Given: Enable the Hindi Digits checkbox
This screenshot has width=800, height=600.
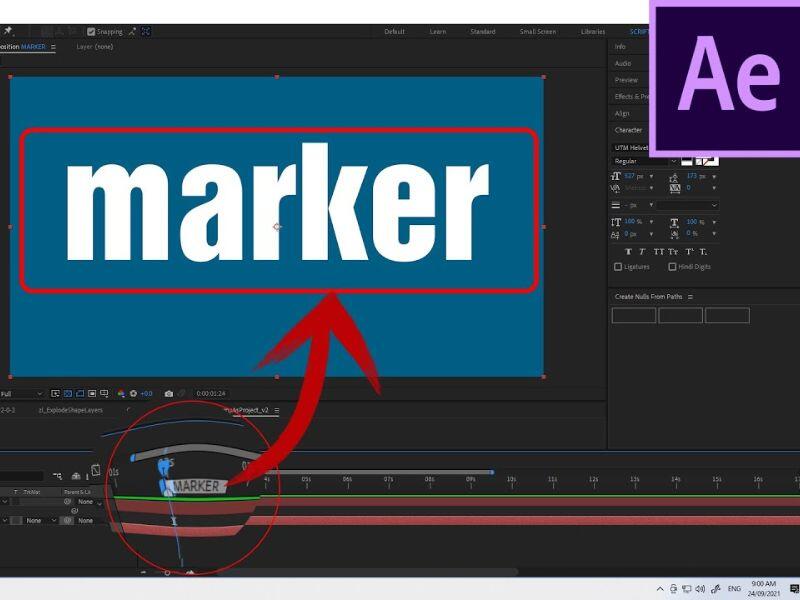Looking at the screenshot, I should pyautogui.click(x=671, y=267).
